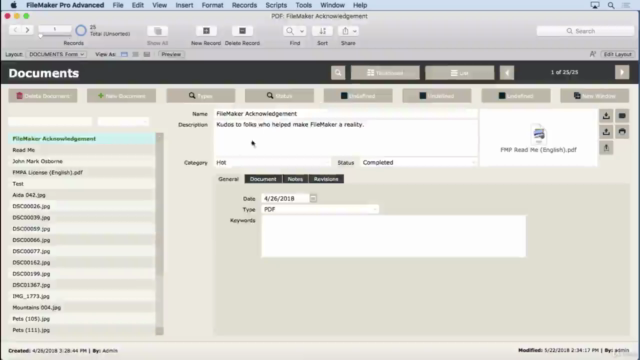Click the FMP Read Me PDF file icon
This screenshot has height=360, width=640.
(539, 134)
